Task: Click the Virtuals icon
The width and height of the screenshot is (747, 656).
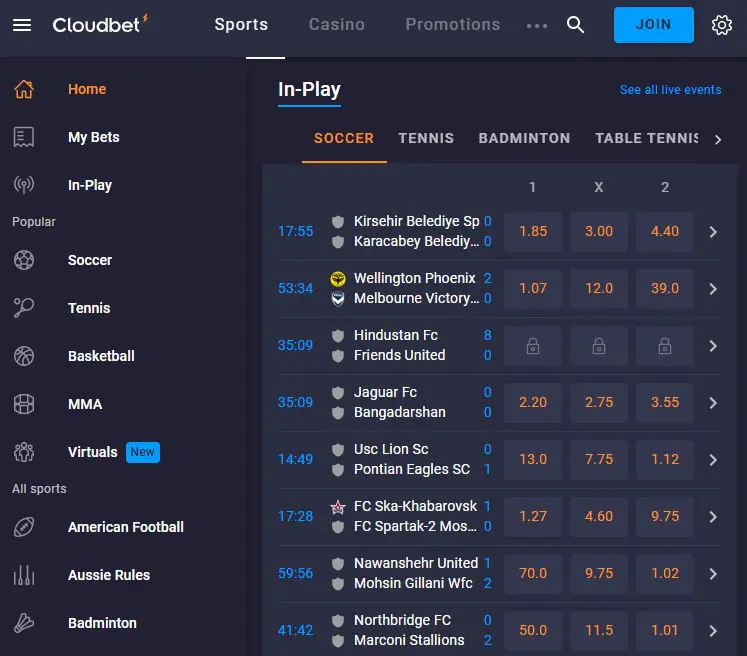Action: click(x=24, y=452)
